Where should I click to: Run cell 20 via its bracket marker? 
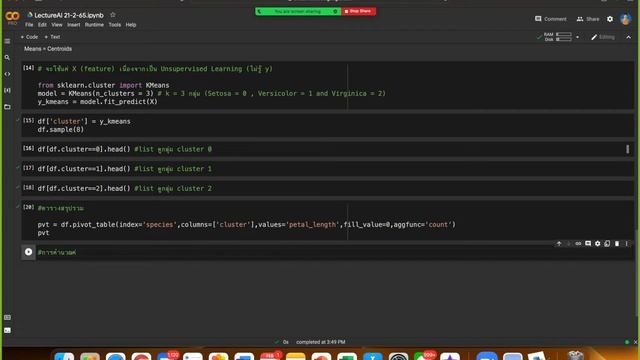(28, 207)
